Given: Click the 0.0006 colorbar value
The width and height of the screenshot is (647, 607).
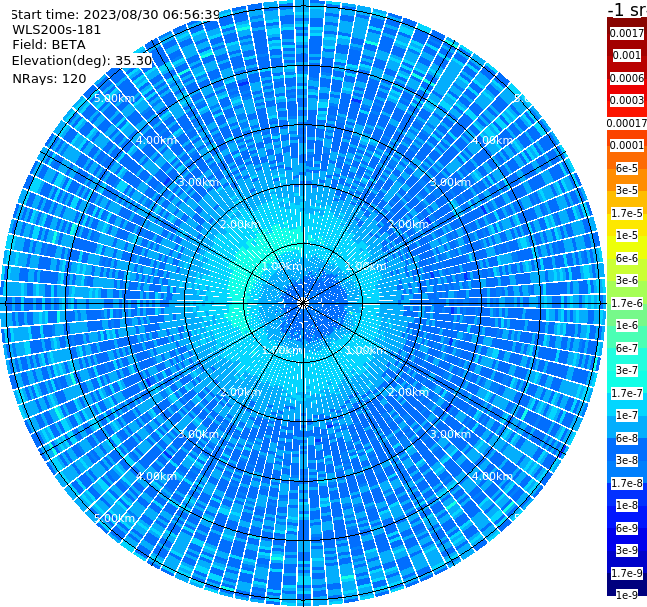Looking at the screenshot, I should point(627,78).
